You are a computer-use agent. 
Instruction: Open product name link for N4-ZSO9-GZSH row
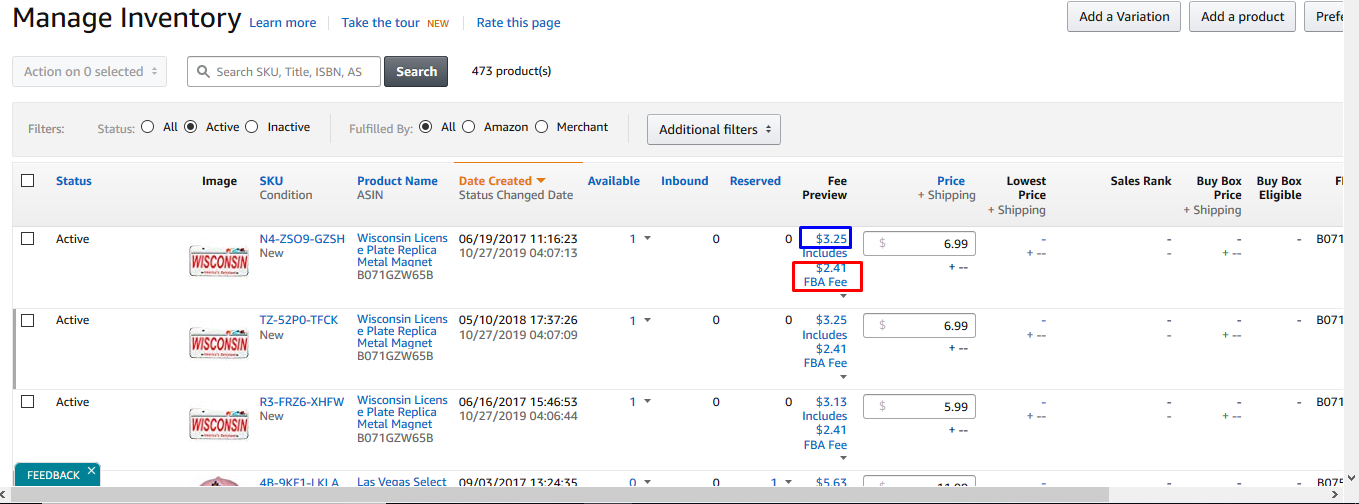click(x=403, y=250)
